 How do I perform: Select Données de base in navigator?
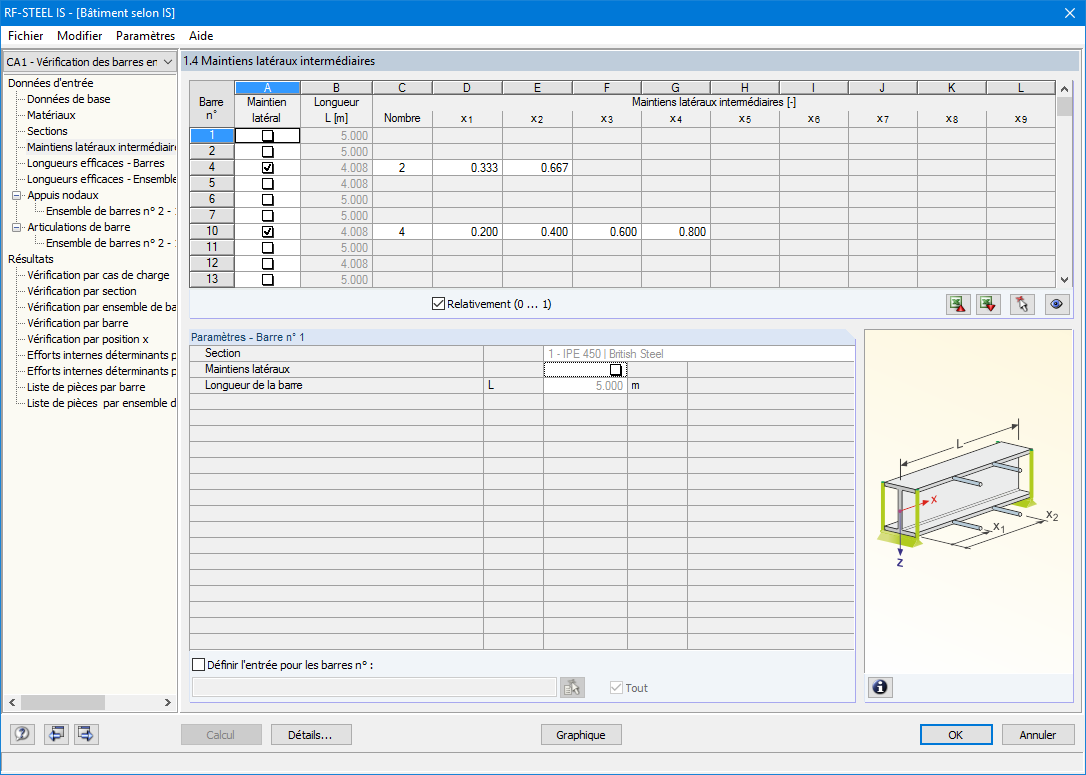[x=69, y=99]
